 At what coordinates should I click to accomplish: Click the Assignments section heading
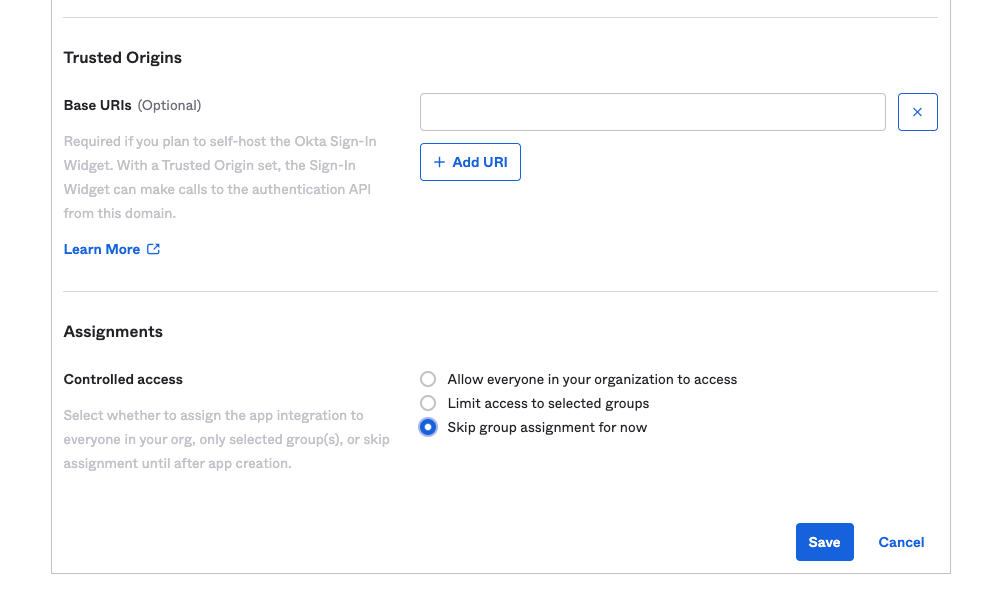pos(113,332)
